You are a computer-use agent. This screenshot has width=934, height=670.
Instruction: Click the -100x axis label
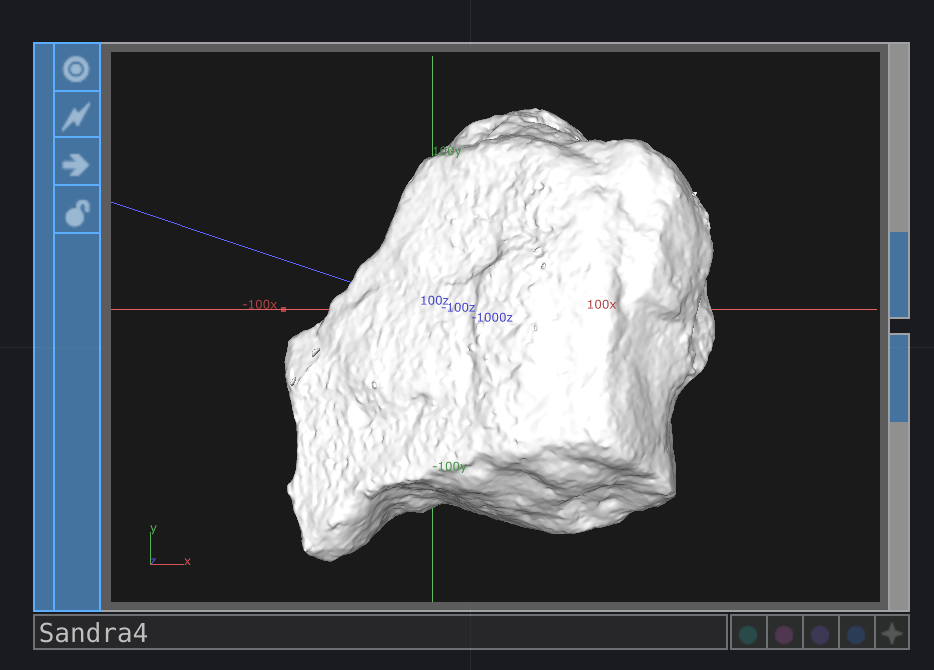click(258, 304)
